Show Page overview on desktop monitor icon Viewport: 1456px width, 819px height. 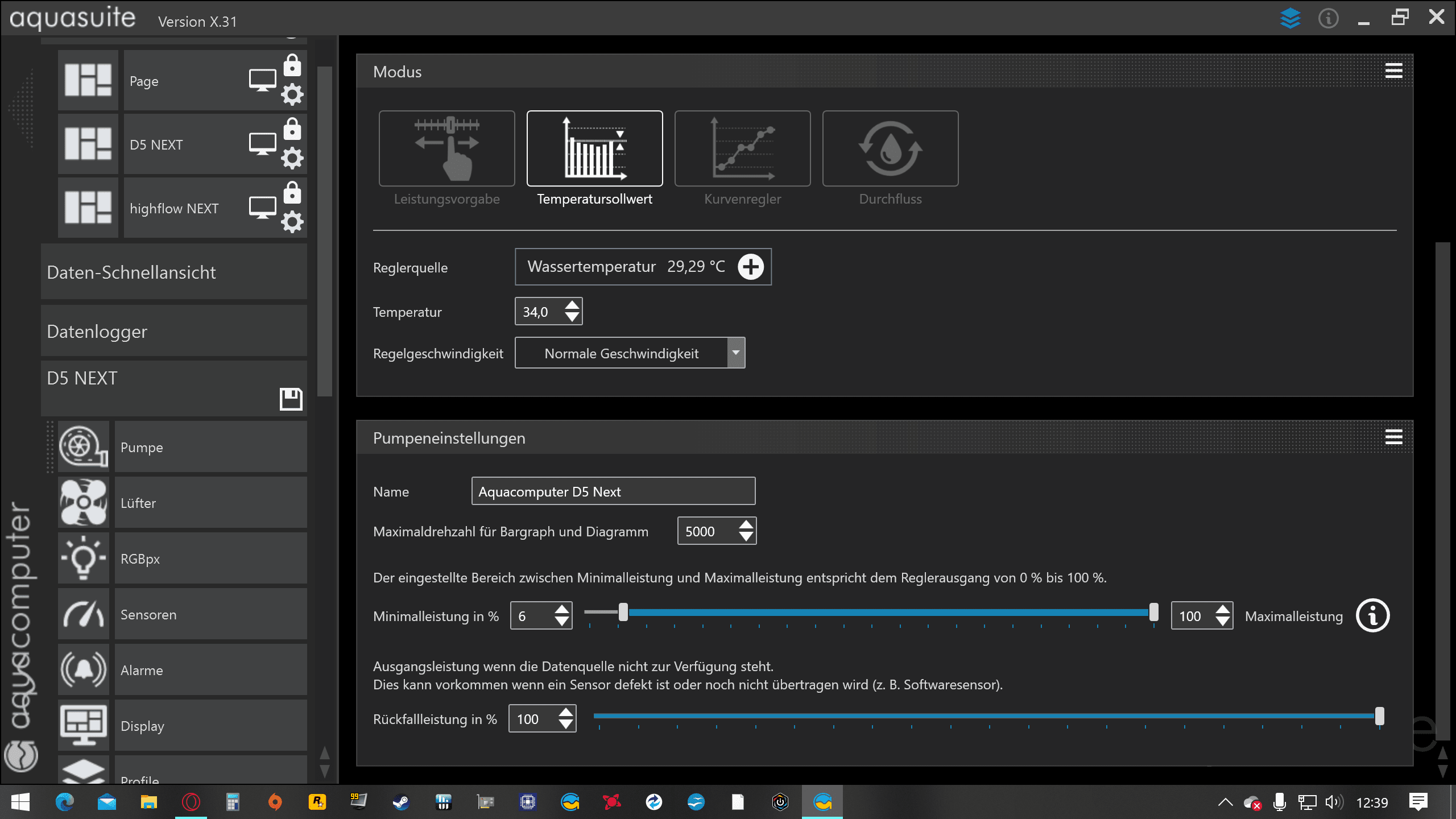262,80
